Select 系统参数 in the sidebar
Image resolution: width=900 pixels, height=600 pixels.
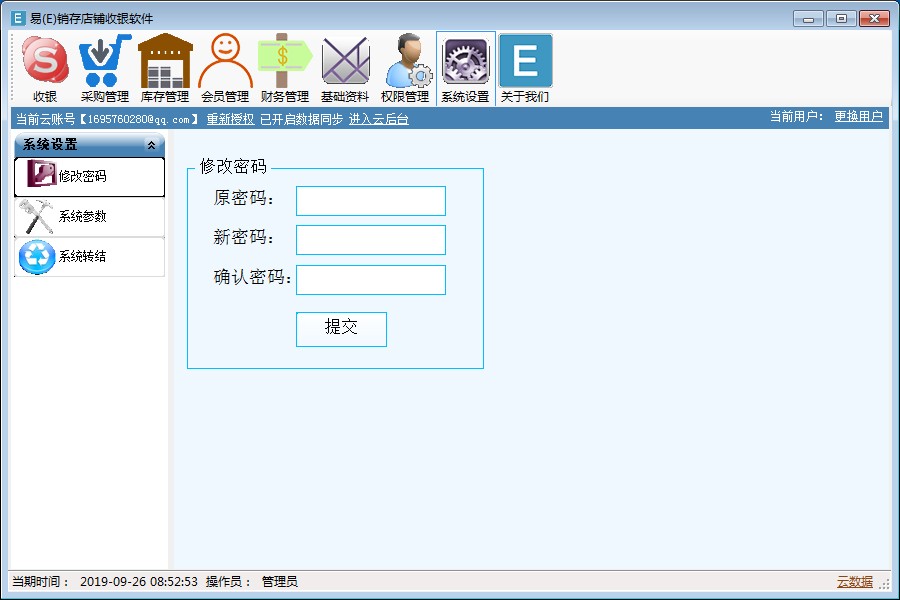pos(90,217)
